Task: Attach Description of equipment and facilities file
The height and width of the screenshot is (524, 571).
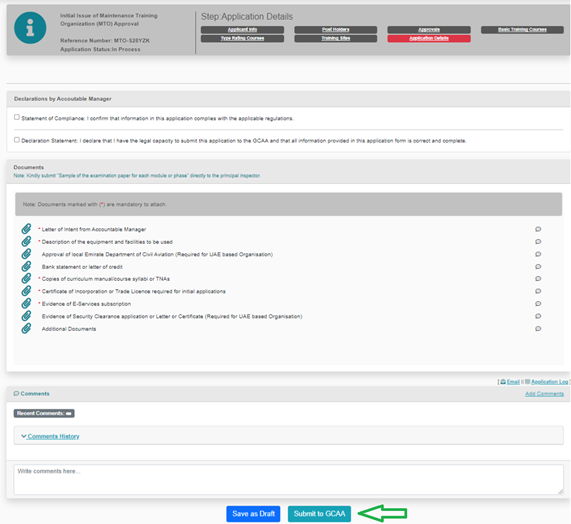Action: (26, 241)
